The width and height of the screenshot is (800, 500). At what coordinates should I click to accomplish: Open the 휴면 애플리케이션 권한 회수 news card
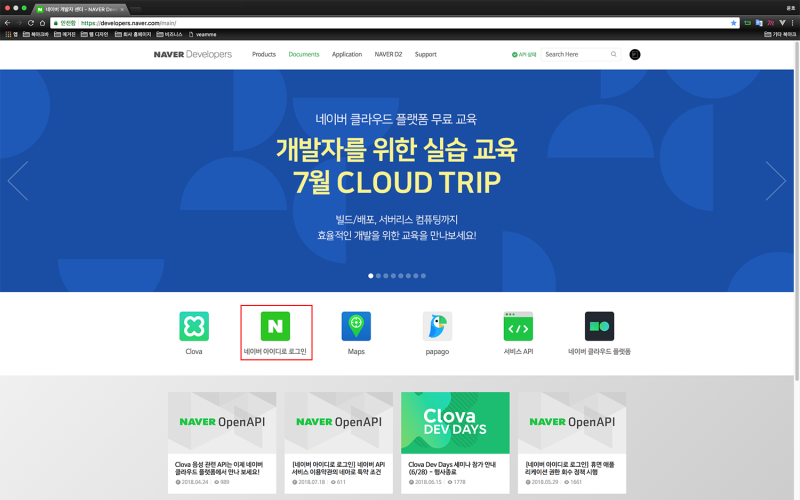coord(572,442)
